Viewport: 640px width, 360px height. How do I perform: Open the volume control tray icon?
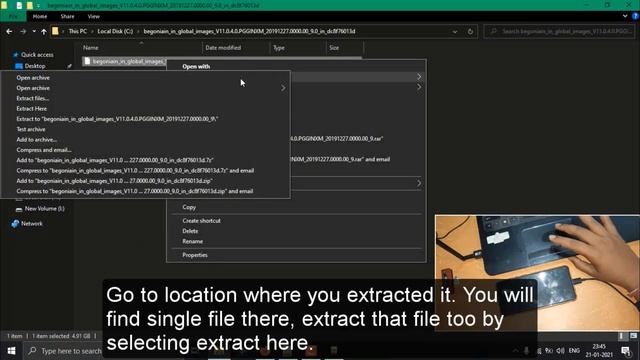[561, 351]
